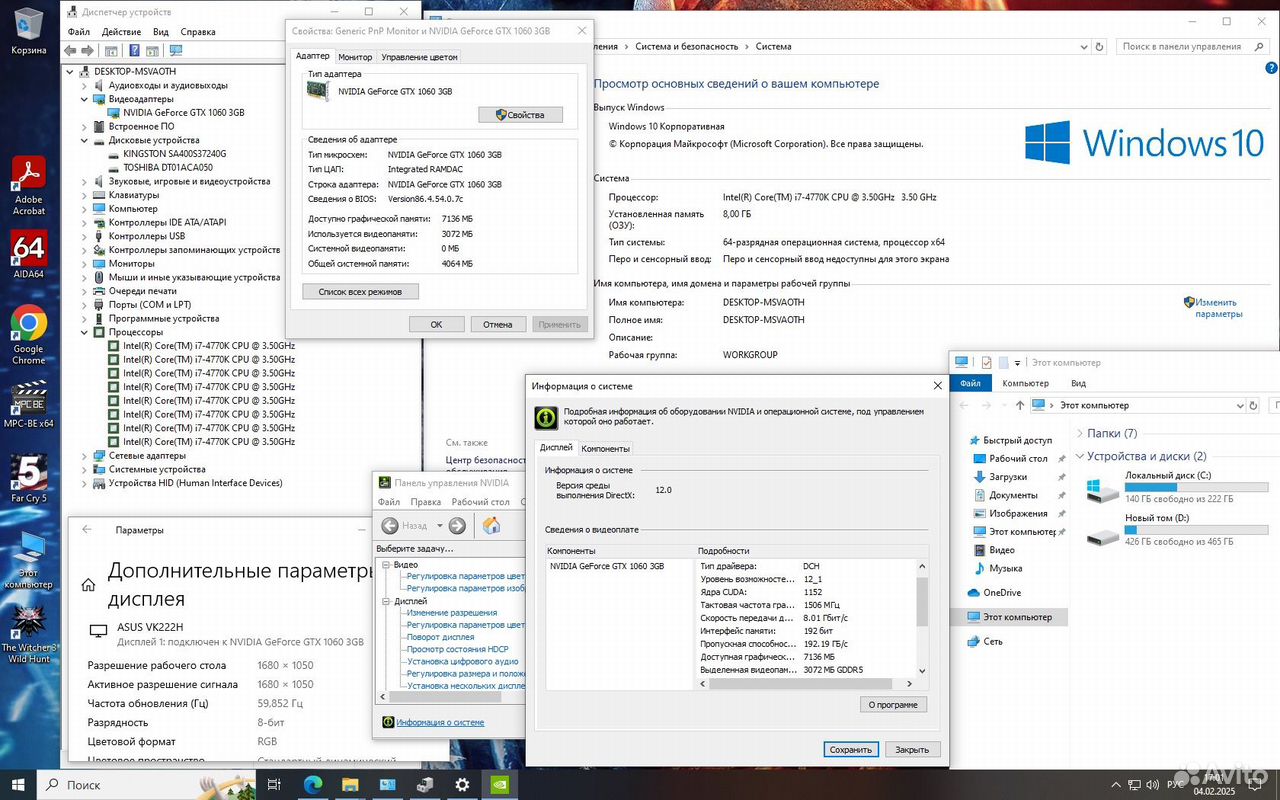Expand 'Контроллеры USB' node in Device Manager
Image resolution: width=1280 pixels, height=800 pixels.
pos(85,236)
